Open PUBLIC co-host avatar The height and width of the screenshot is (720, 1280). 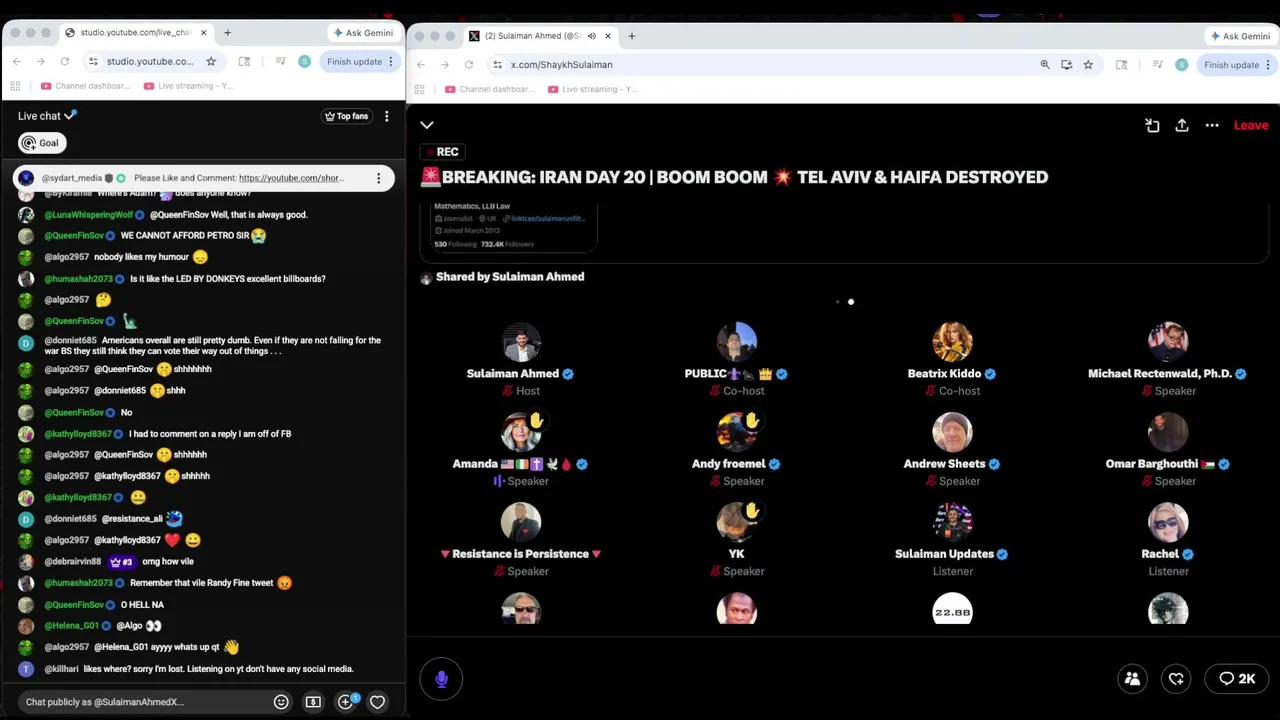coord(737,342)
